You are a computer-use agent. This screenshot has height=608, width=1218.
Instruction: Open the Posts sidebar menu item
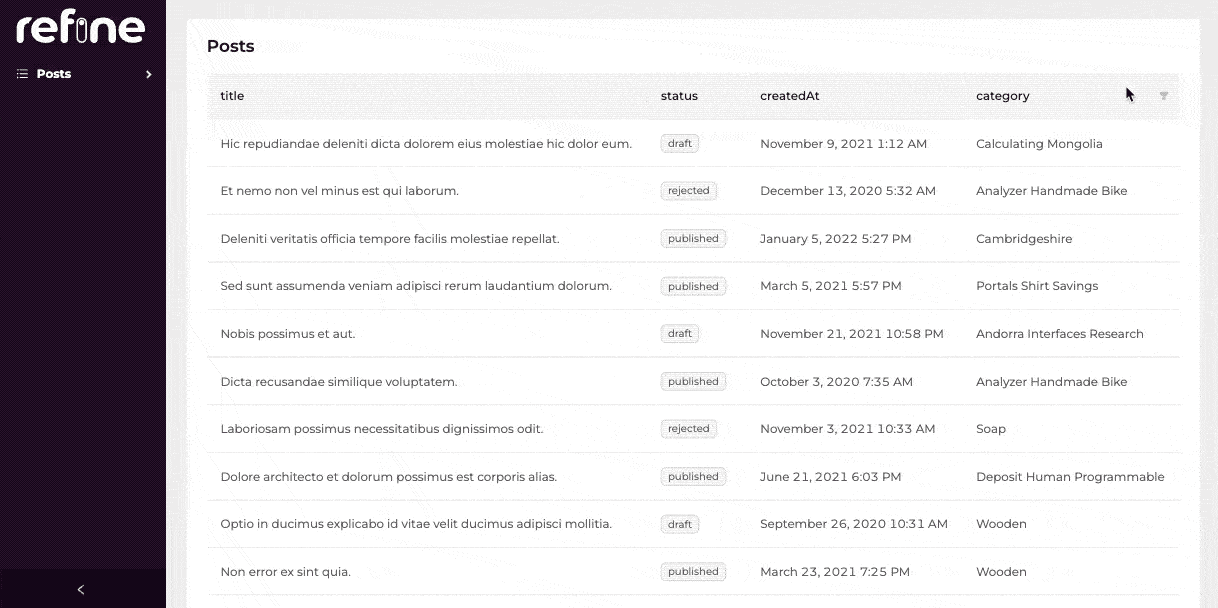(x=54, y=74)
